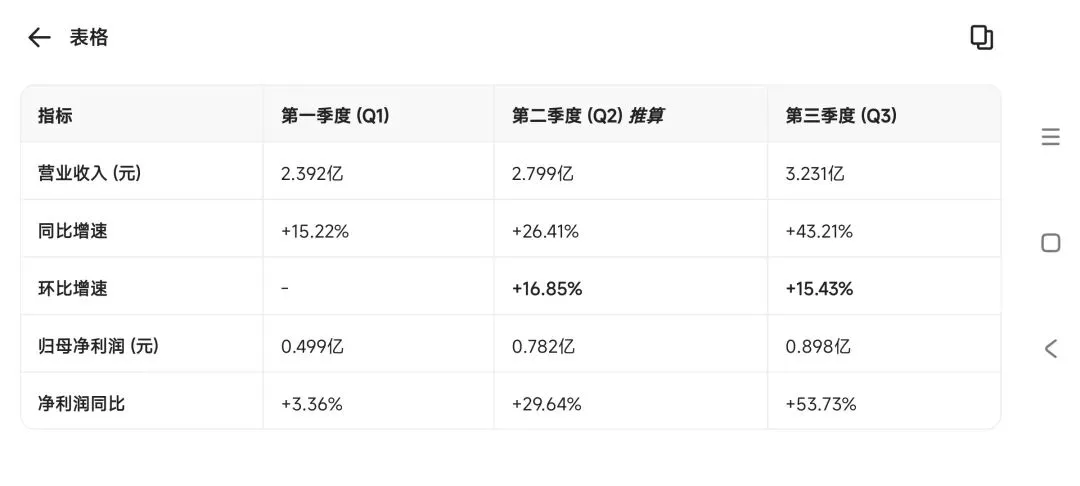The height and width of the screenshot is (486, 1080).
Task: Go back using the left arrow icon
Action: coord(39,37)
